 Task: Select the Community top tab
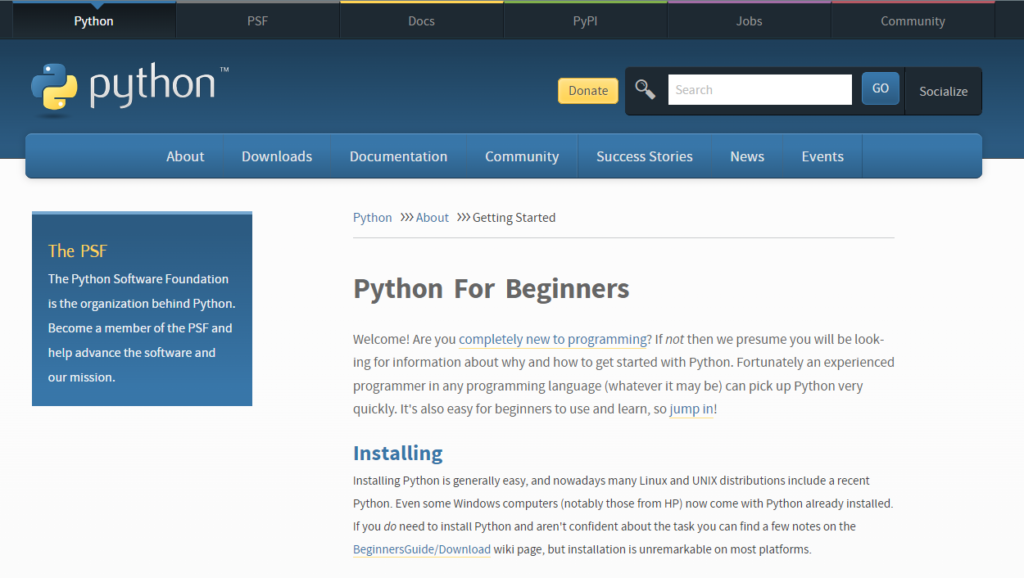tap(912, 21)
